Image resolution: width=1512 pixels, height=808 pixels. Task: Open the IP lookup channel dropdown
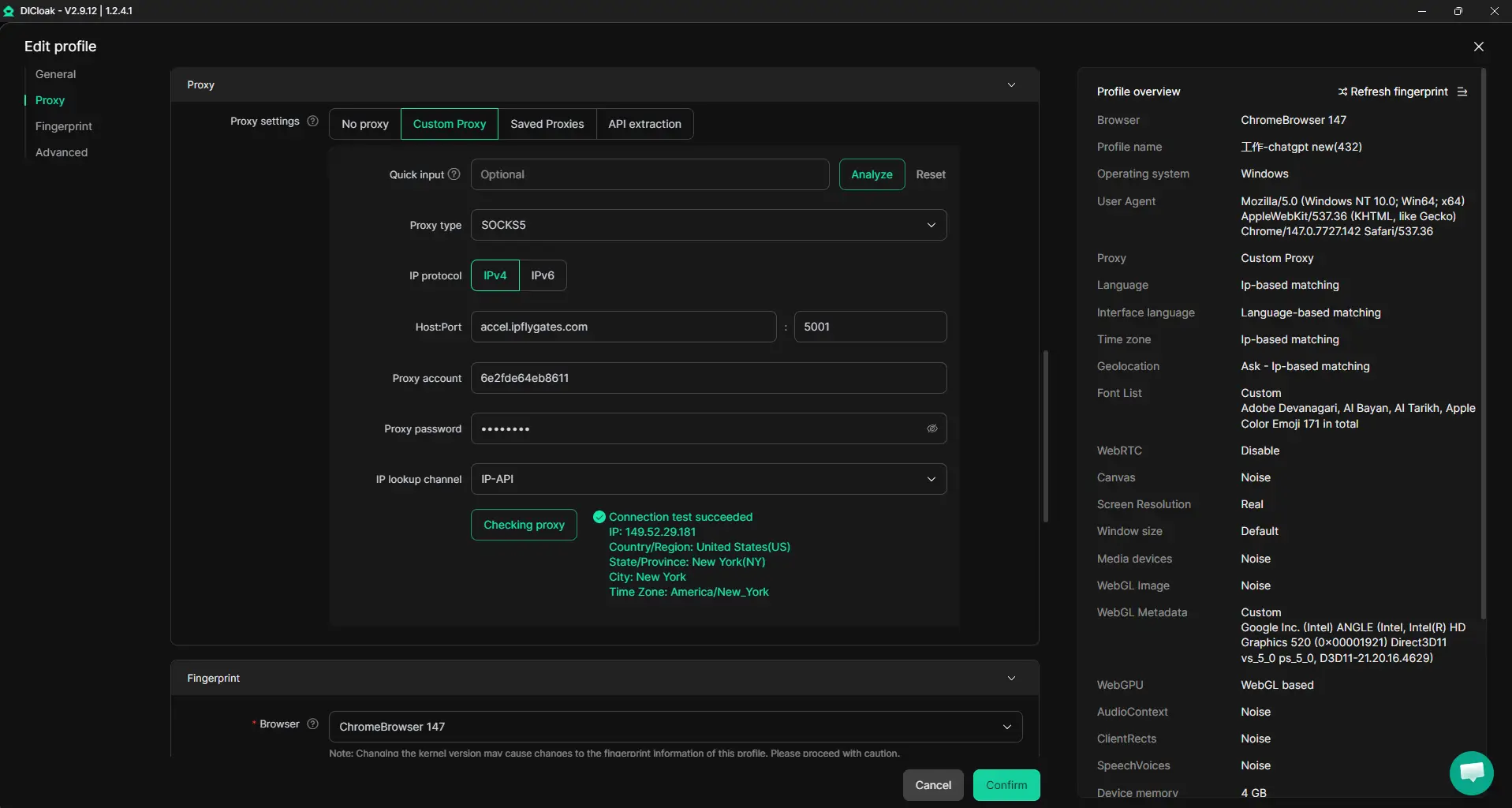pos(708,479)
